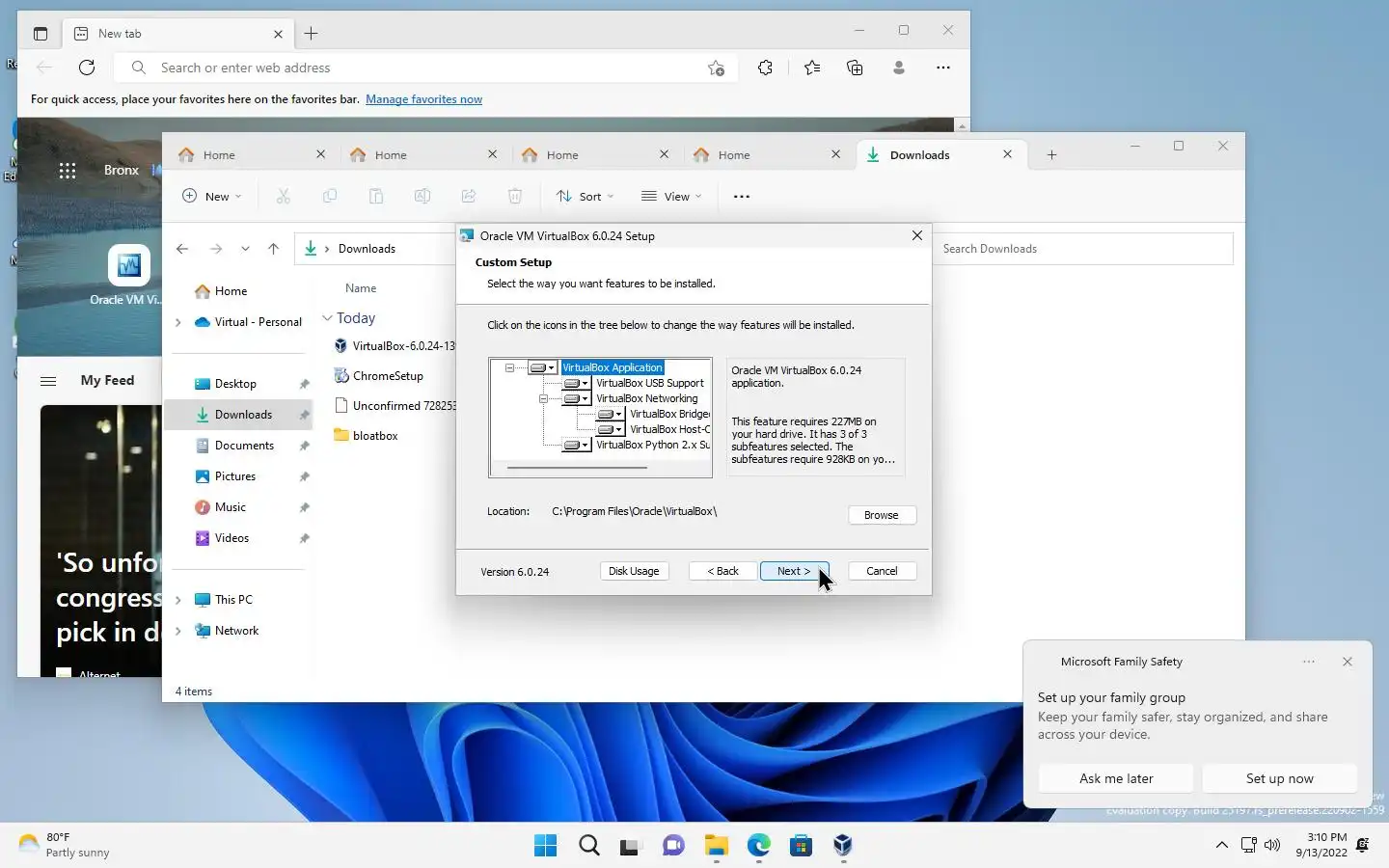The image size is (1389, 868).
Task: Click the Cut icon in Explorer toolbar
Action: [x=284, y=196]
